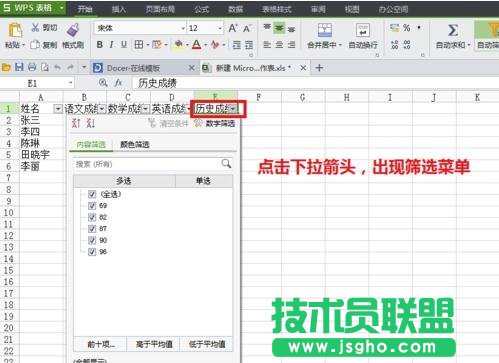The height and width of the screenshot is (363, 499).
Task: Uncheck the 87 value checkbox
Action: 92,229
